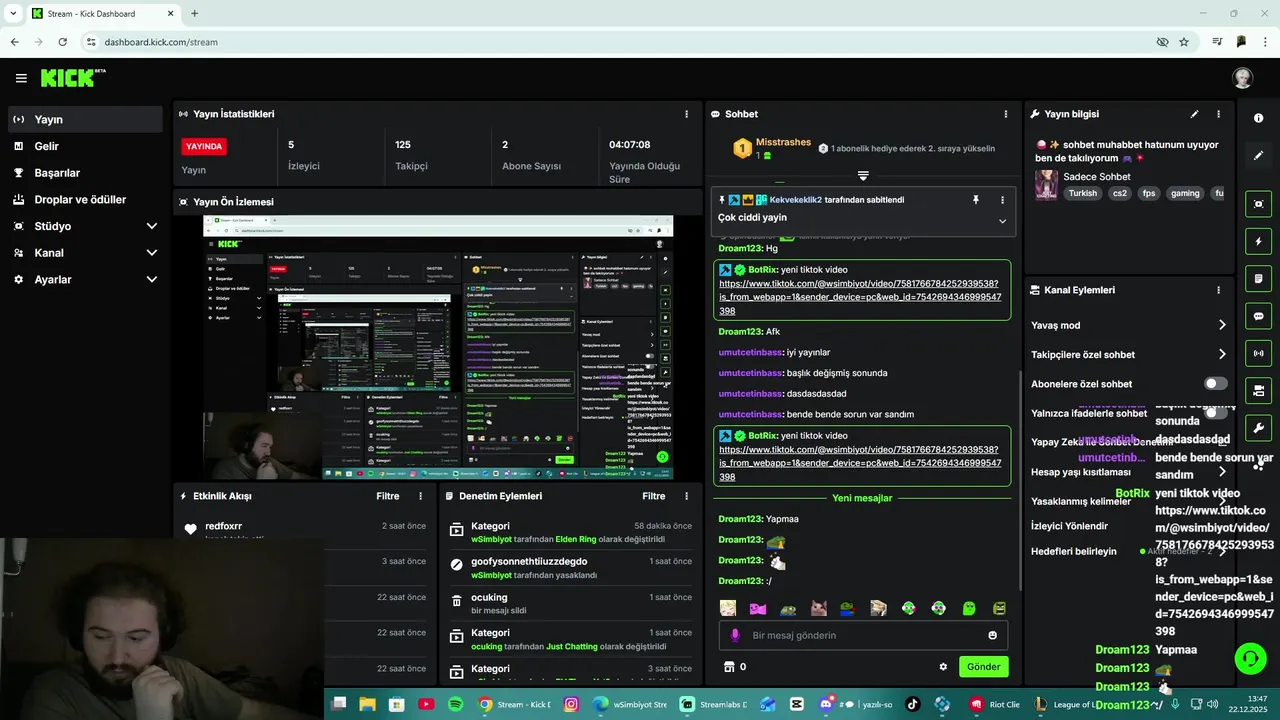The height and width of the screenshot is (720, 1280).
Task: Open the emoji picker in message box
Action: pyautogui.click(x=992, y=635)
